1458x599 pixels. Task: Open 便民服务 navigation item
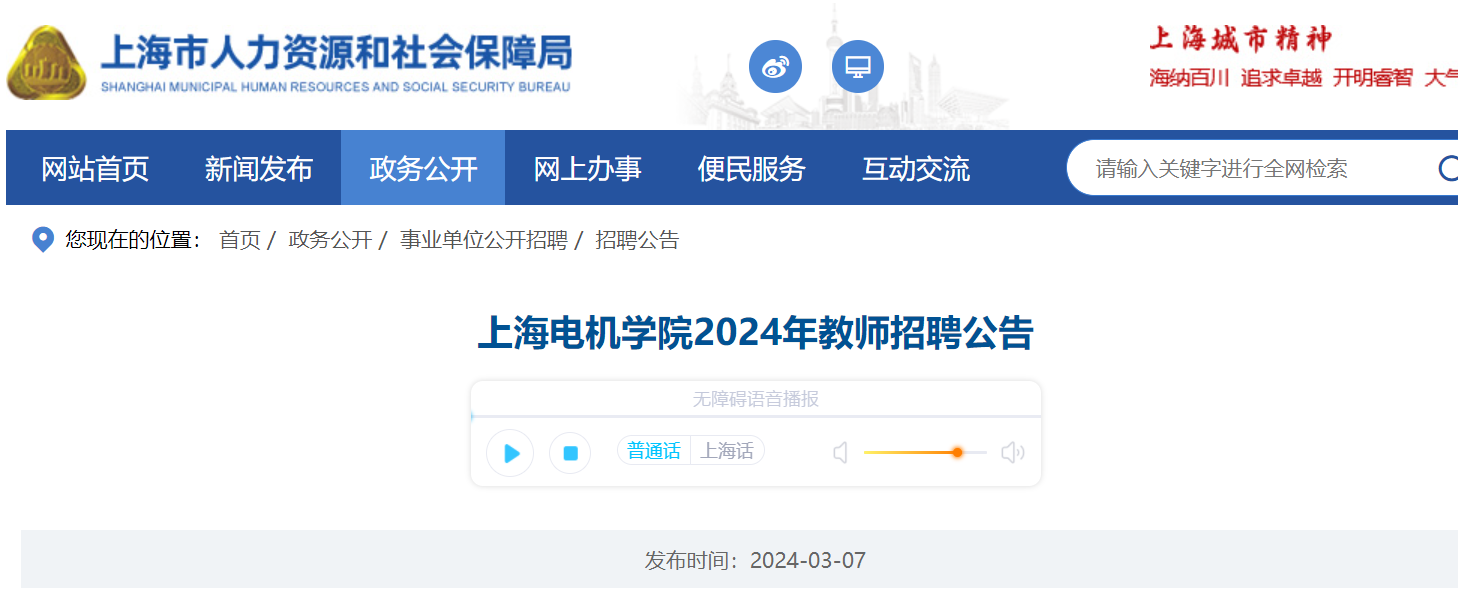pos(751,168)
